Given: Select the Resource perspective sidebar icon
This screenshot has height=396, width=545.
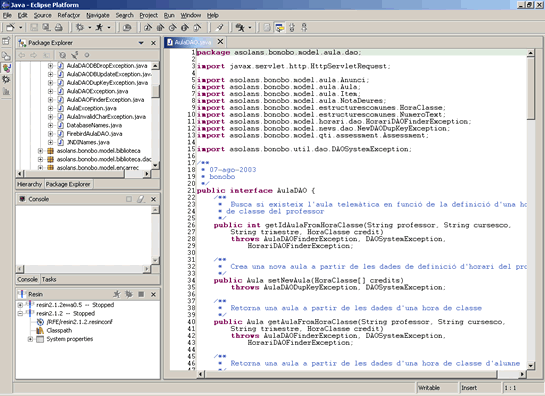Looking at the screenshot, I should tap(6, 56).
